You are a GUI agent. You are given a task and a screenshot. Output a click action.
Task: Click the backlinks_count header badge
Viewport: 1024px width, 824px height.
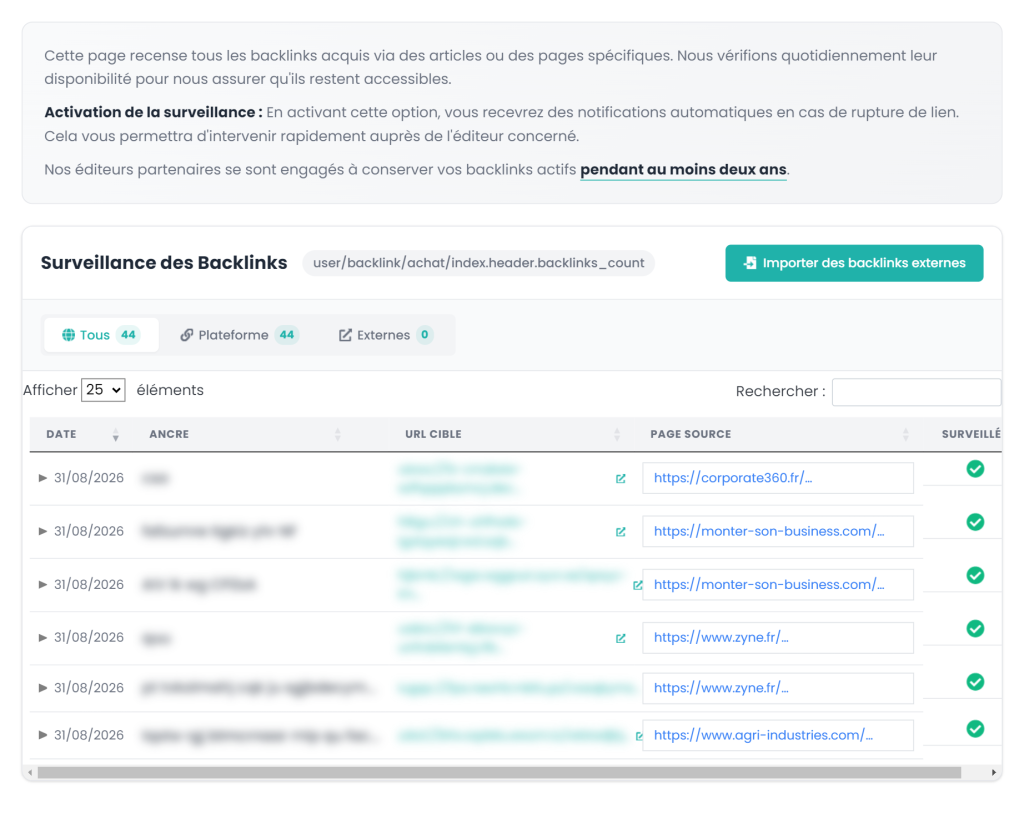(479, 263)
